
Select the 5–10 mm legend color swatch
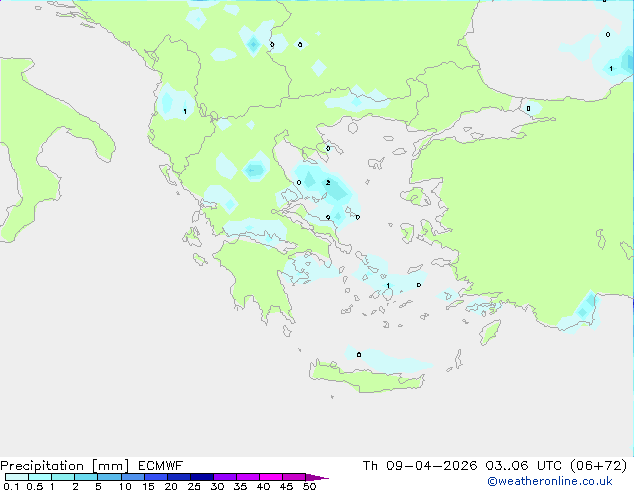[x=109, y=477]
